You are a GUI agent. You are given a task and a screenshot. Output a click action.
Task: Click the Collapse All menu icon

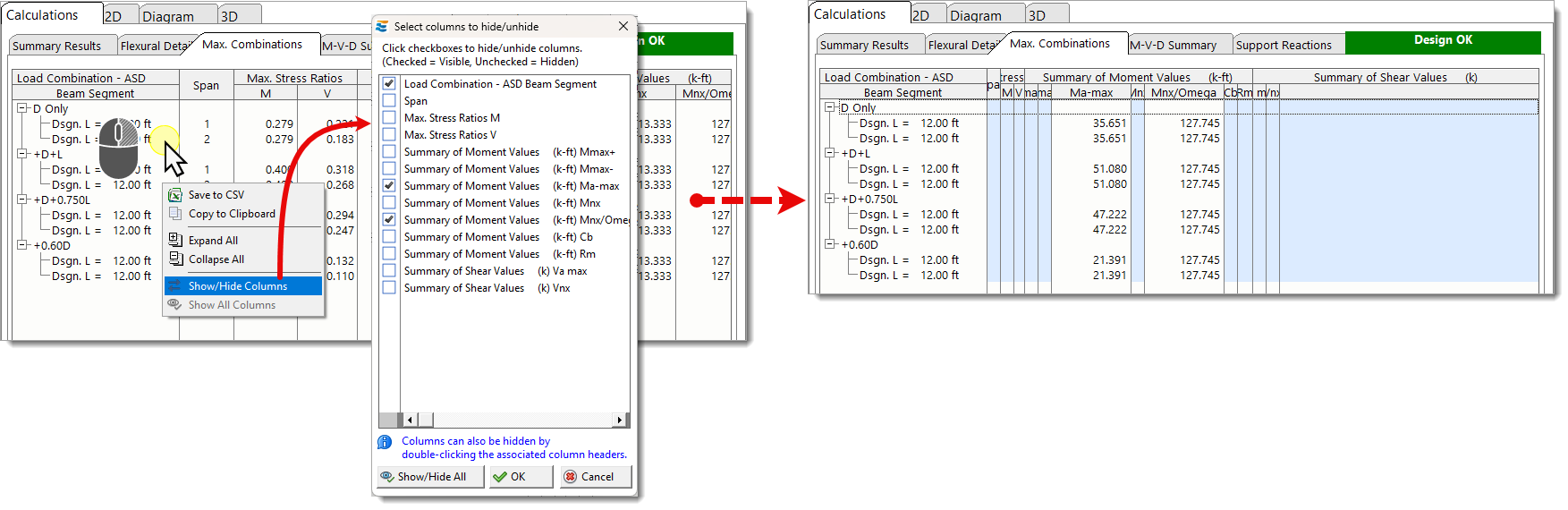point(175,259)
